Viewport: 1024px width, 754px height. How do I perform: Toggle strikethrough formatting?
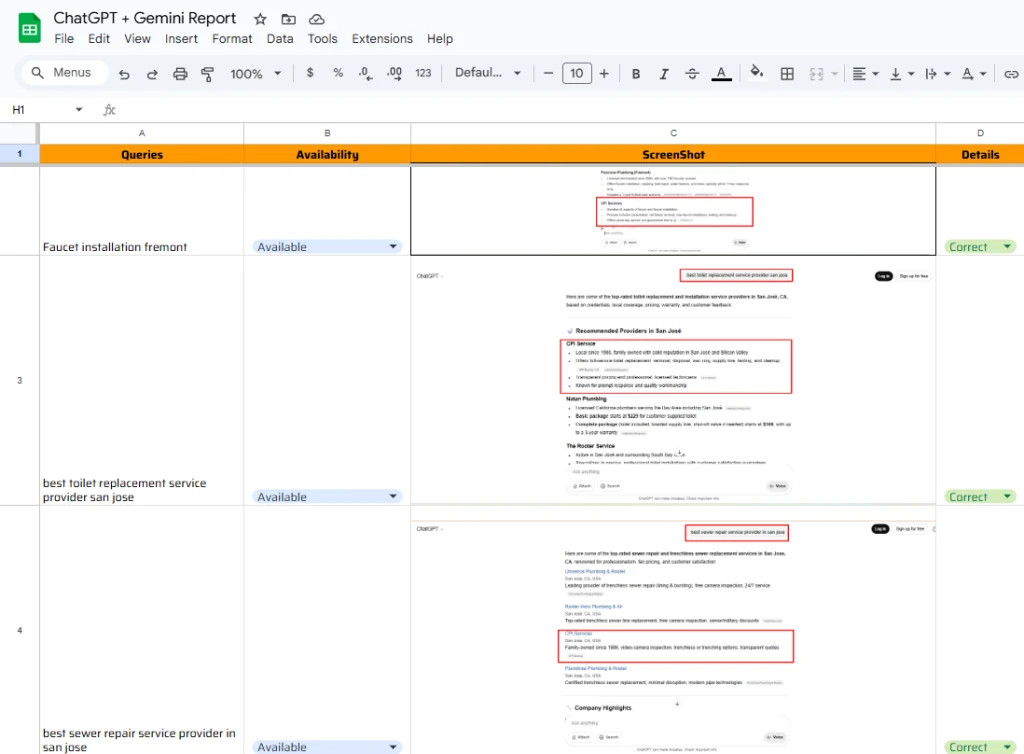(692, 74)
